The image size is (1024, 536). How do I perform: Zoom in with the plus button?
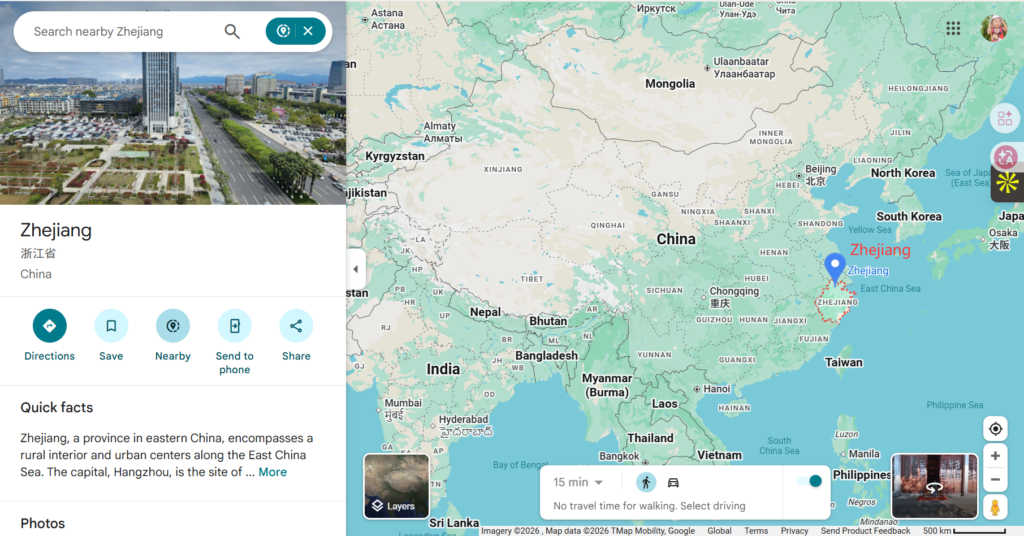click(995, 456)
